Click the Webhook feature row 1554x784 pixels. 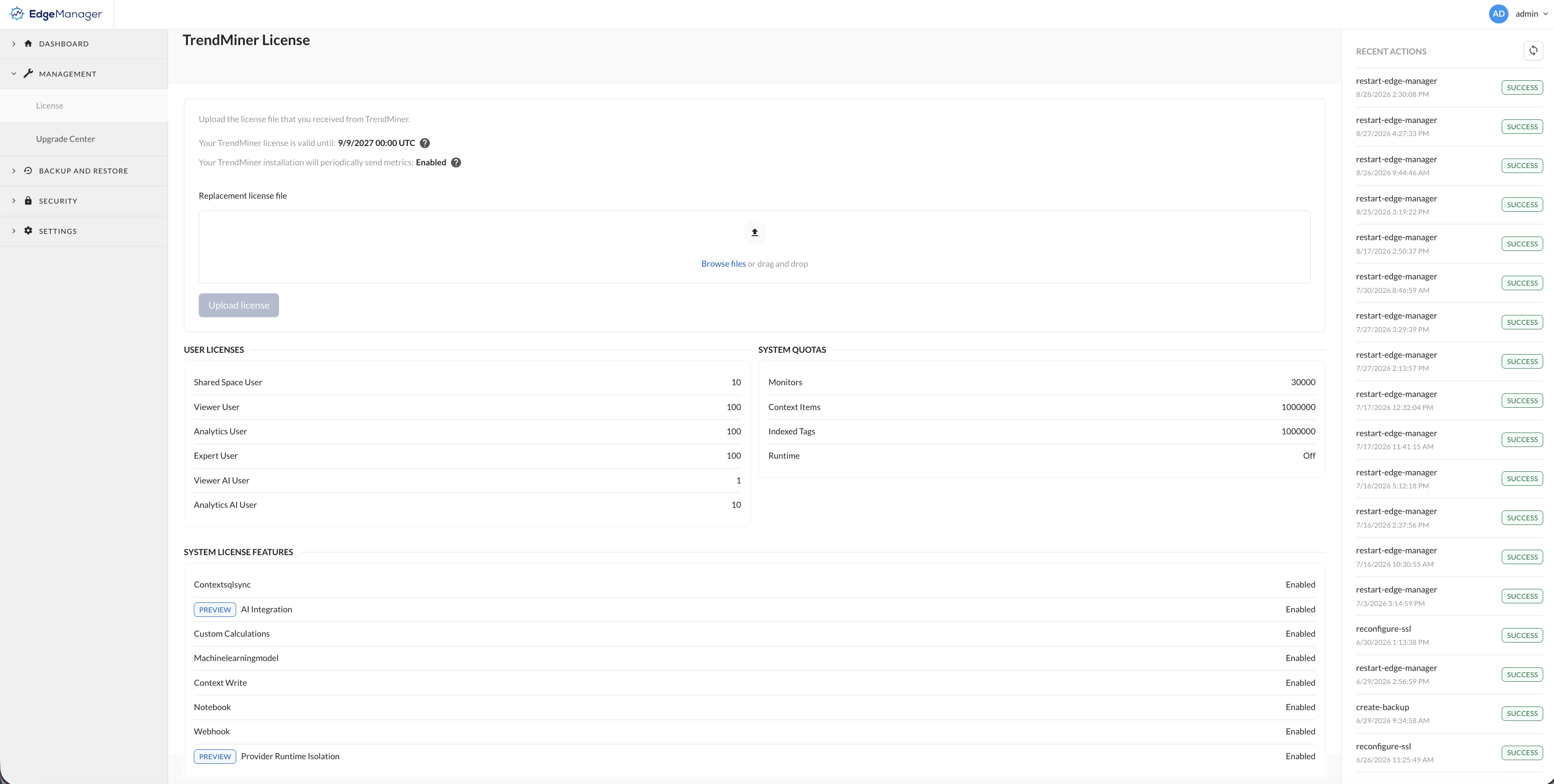pyautogui.click(x=754, y=732)
